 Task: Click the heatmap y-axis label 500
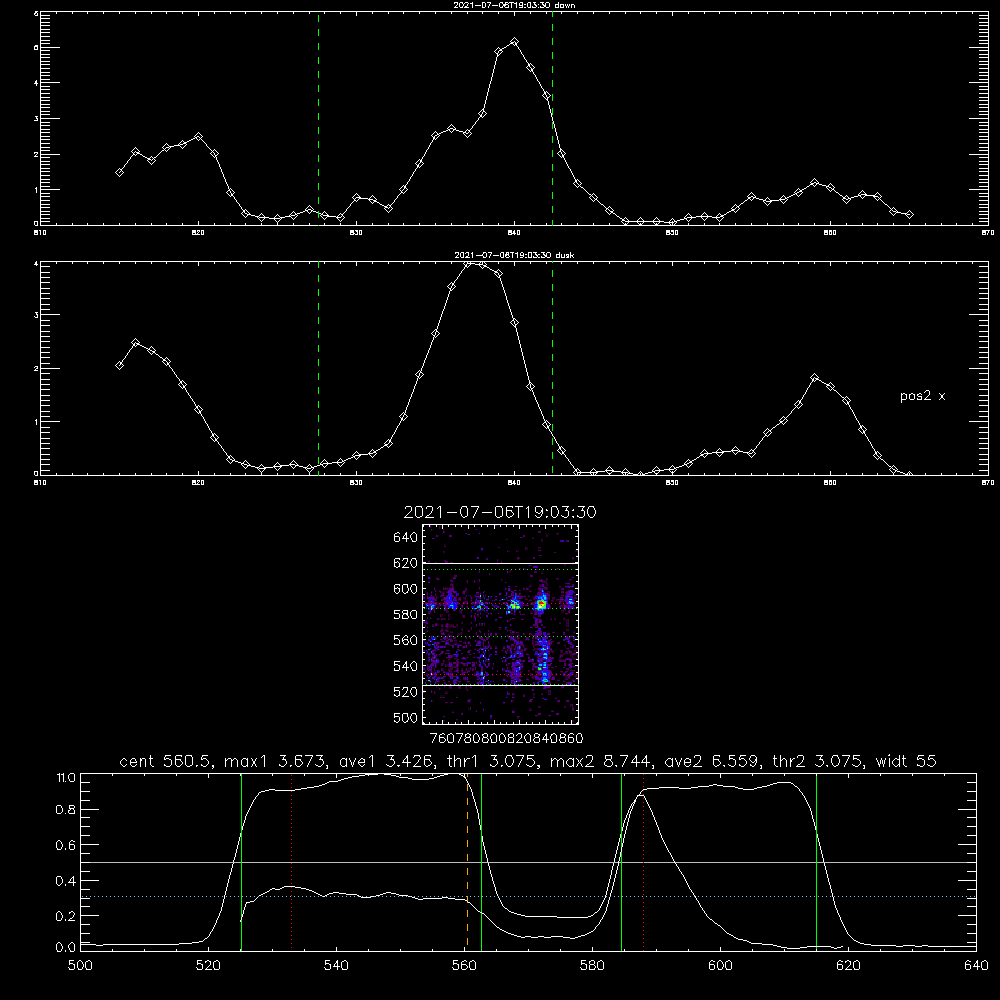[x=406, y=717]
